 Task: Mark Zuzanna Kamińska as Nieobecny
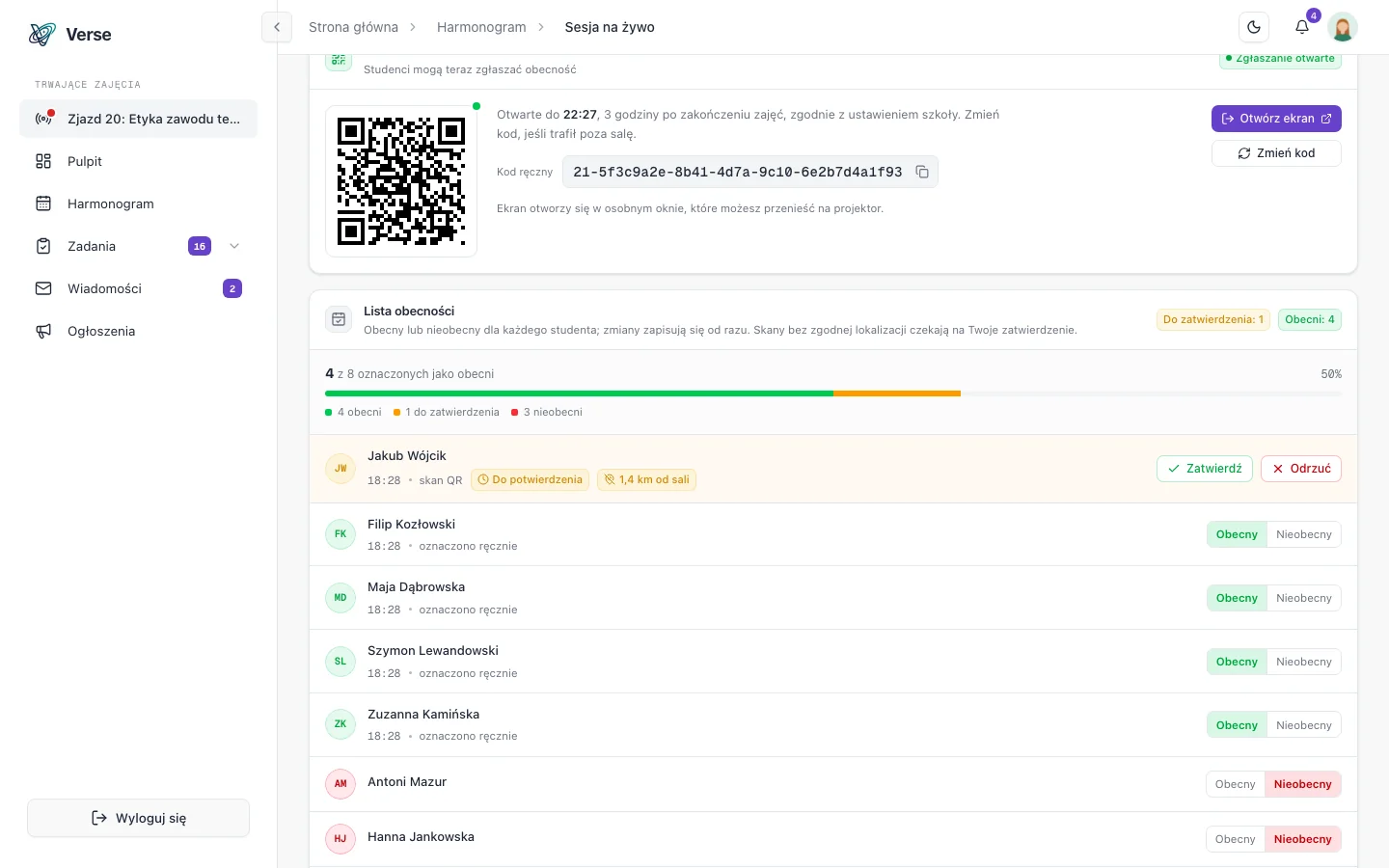tap(1303, 725)
